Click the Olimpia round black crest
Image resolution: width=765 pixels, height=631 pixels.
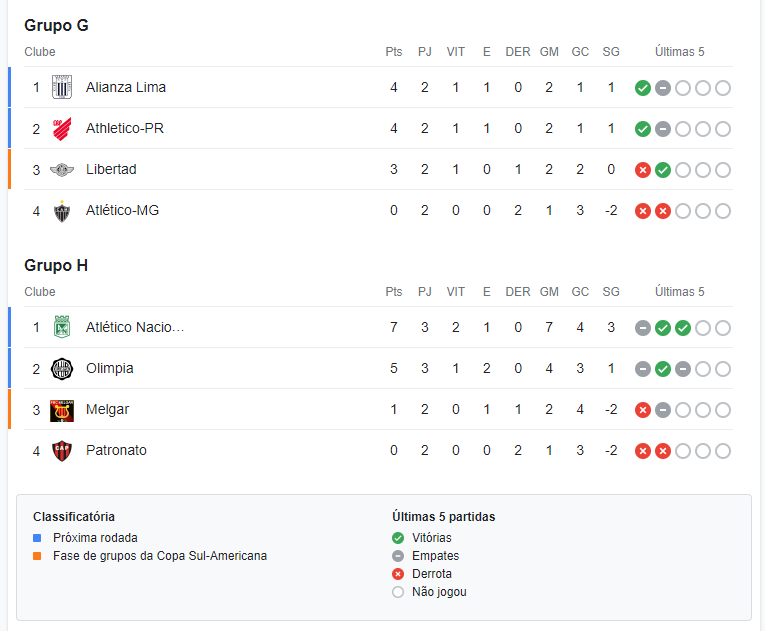(62, 369)
